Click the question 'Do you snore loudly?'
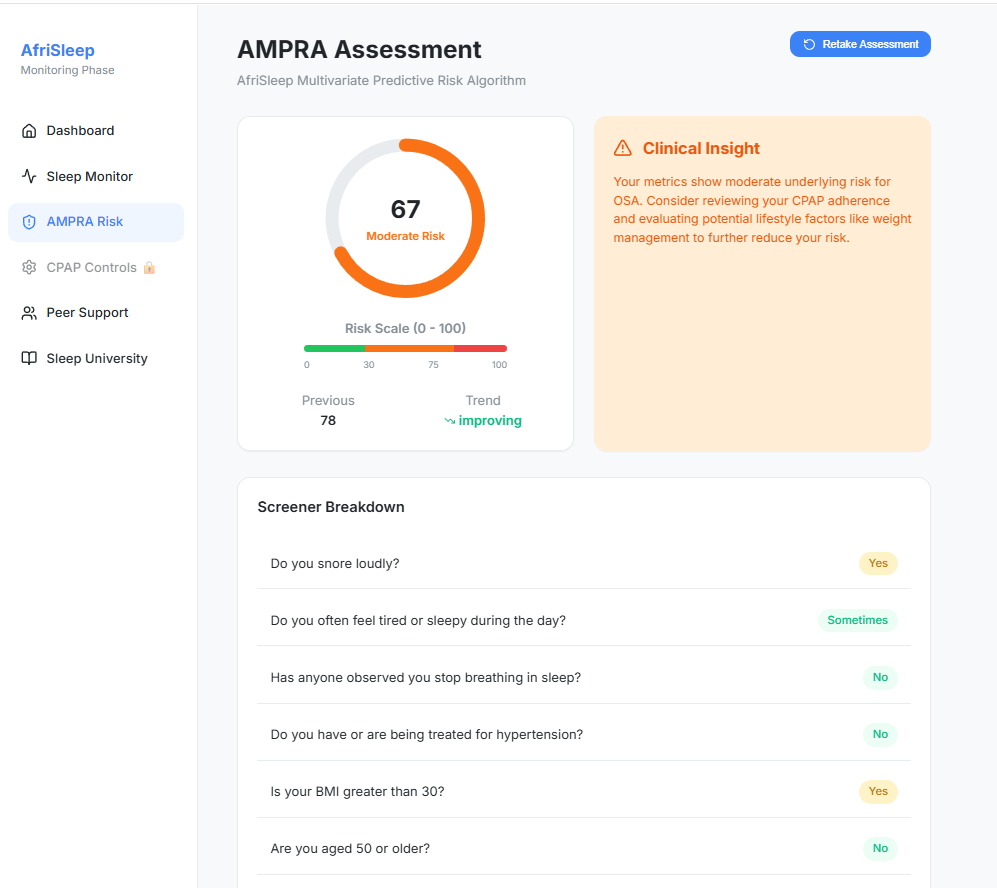The width and height of the screenshot is (997, 888). pos(335,564)
